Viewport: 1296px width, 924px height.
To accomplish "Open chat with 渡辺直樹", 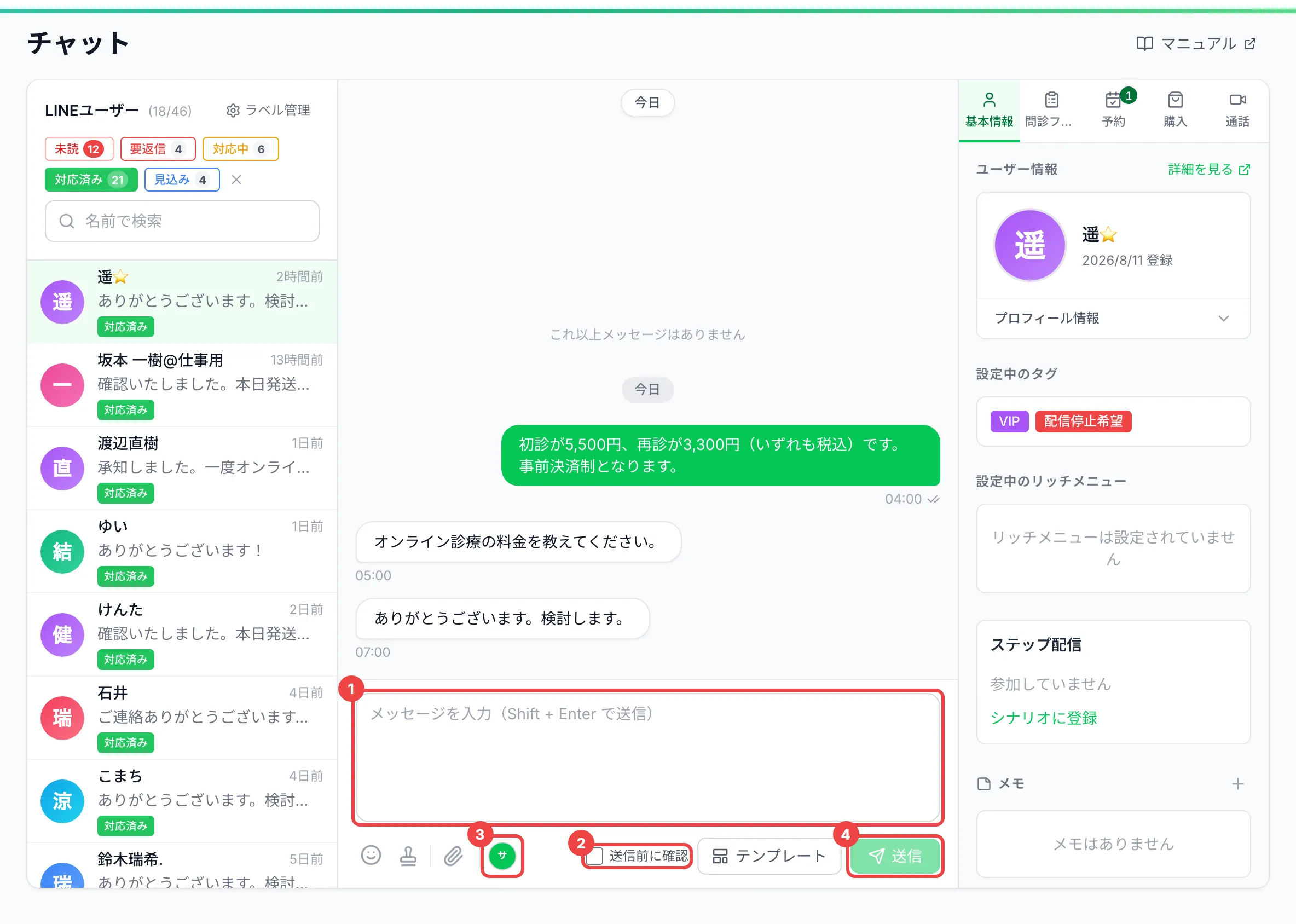I will (x=182, y=468).
